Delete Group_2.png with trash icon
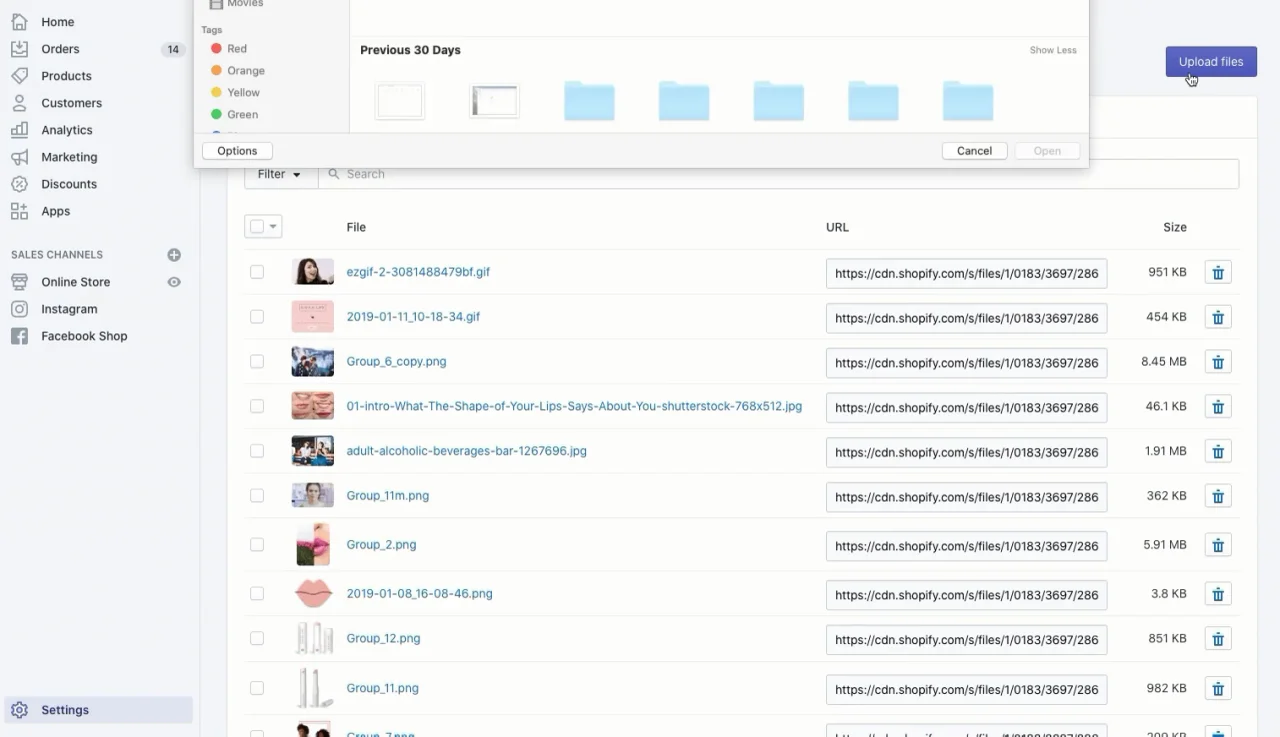The height and width of the screenshot is (737, 1280). coord(1218,545)
